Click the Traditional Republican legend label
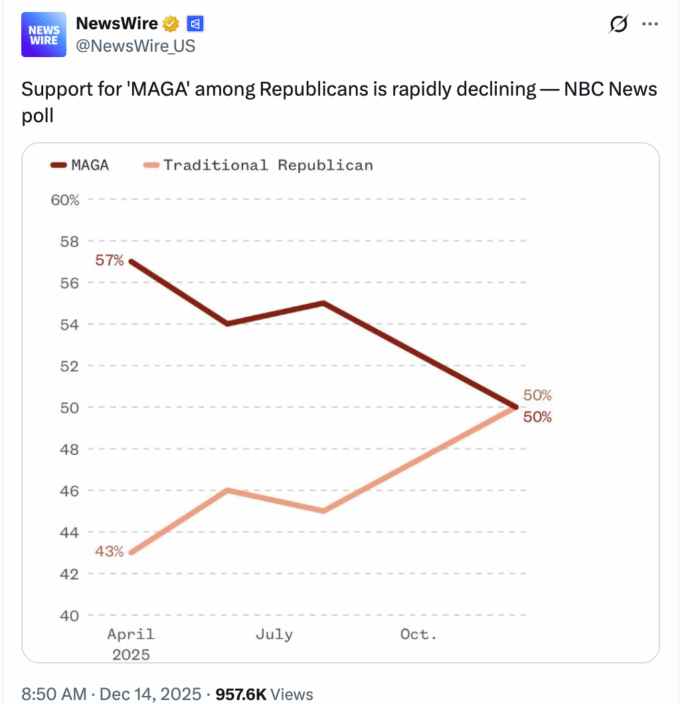The image size is (680, 704). pos(267,165)
